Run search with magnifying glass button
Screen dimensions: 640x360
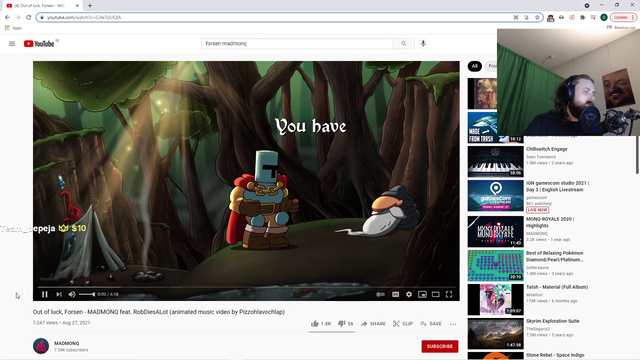(x=404, y=43)
